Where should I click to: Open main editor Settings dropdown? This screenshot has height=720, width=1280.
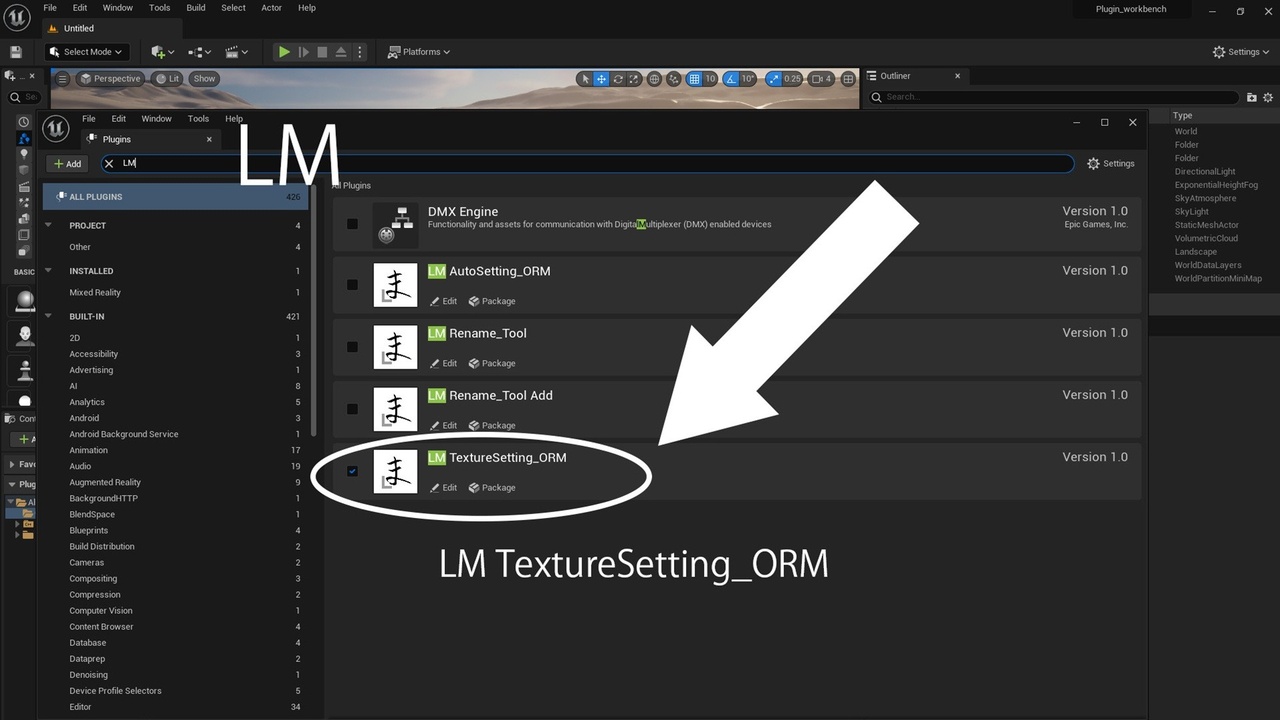(1242, 52)
